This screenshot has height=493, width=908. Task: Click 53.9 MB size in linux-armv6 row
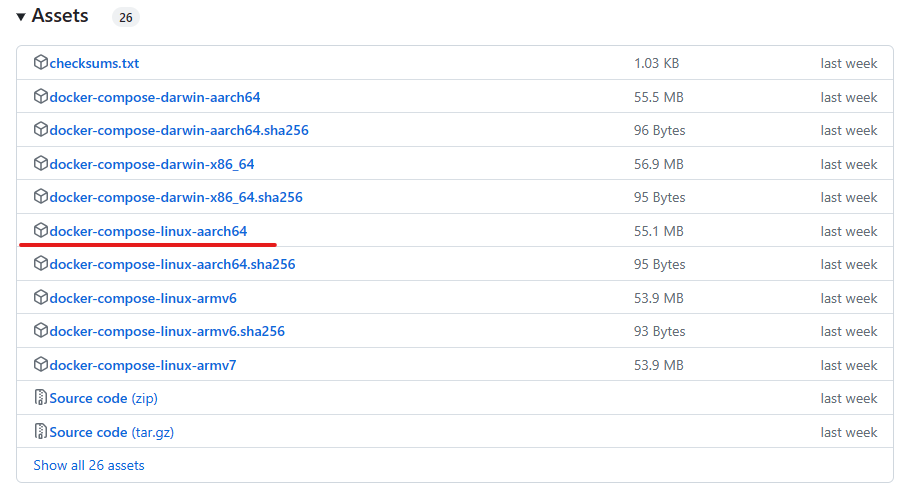click(x=658, y=298)
